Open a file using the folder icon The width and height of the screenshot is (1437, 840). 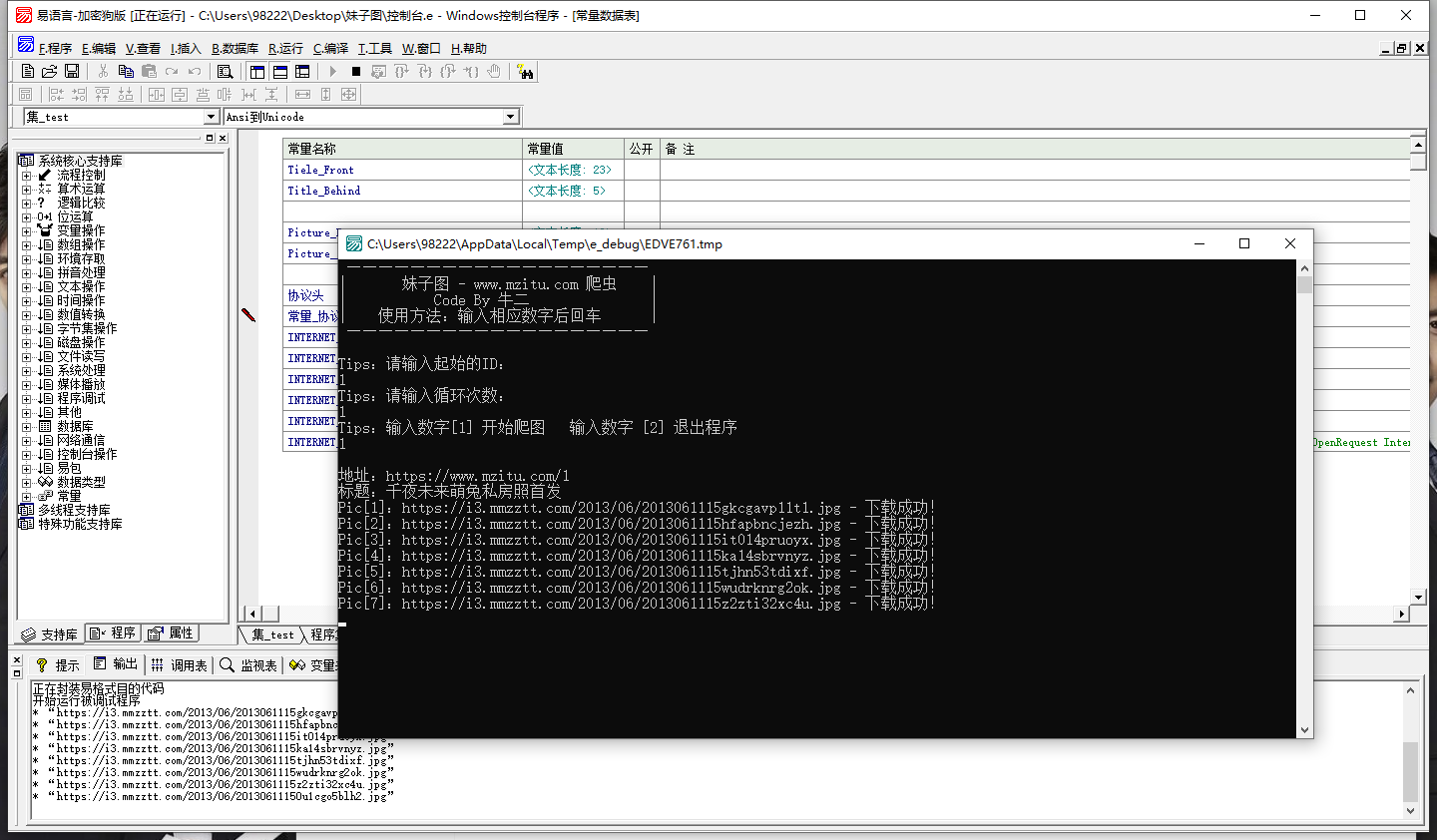(x=49, y=72)
